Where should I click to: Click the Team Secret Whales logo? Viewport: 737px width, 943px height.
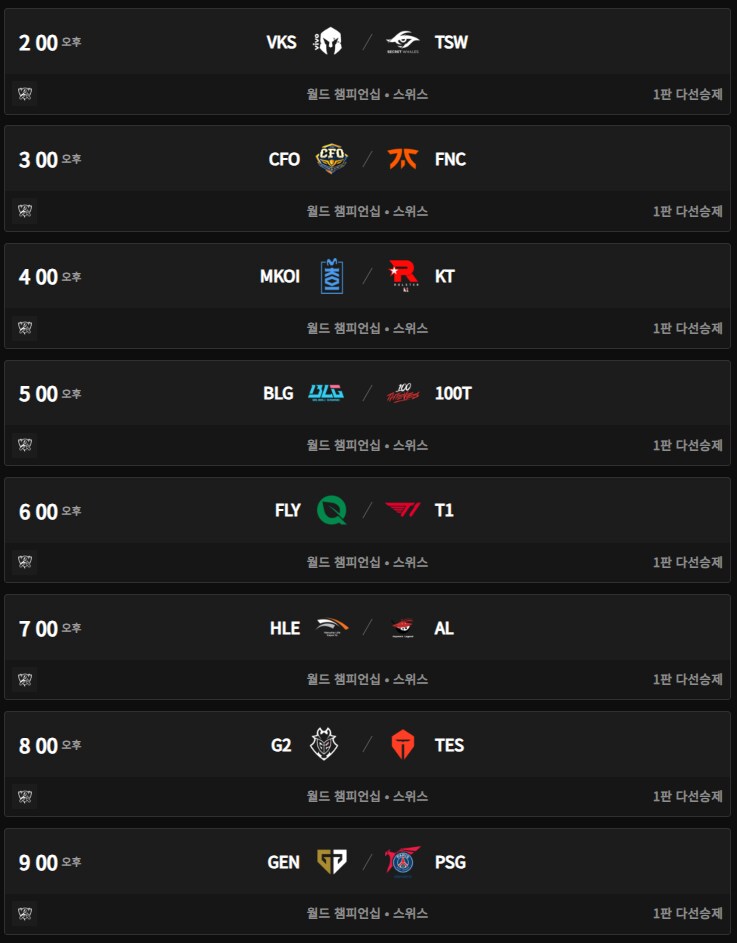coord(402,42)
